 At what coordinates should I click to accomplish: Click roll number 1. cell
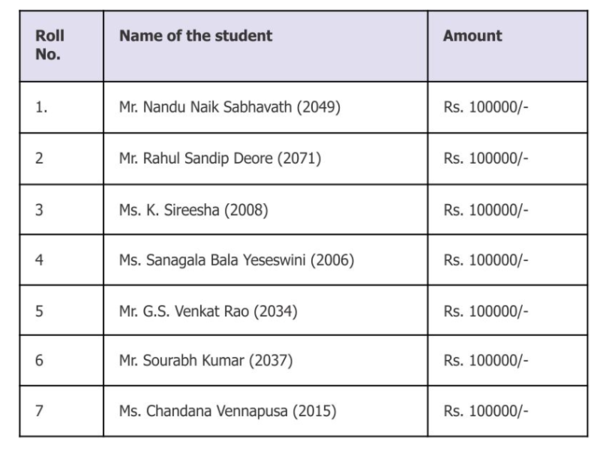(x=41, y=108)
